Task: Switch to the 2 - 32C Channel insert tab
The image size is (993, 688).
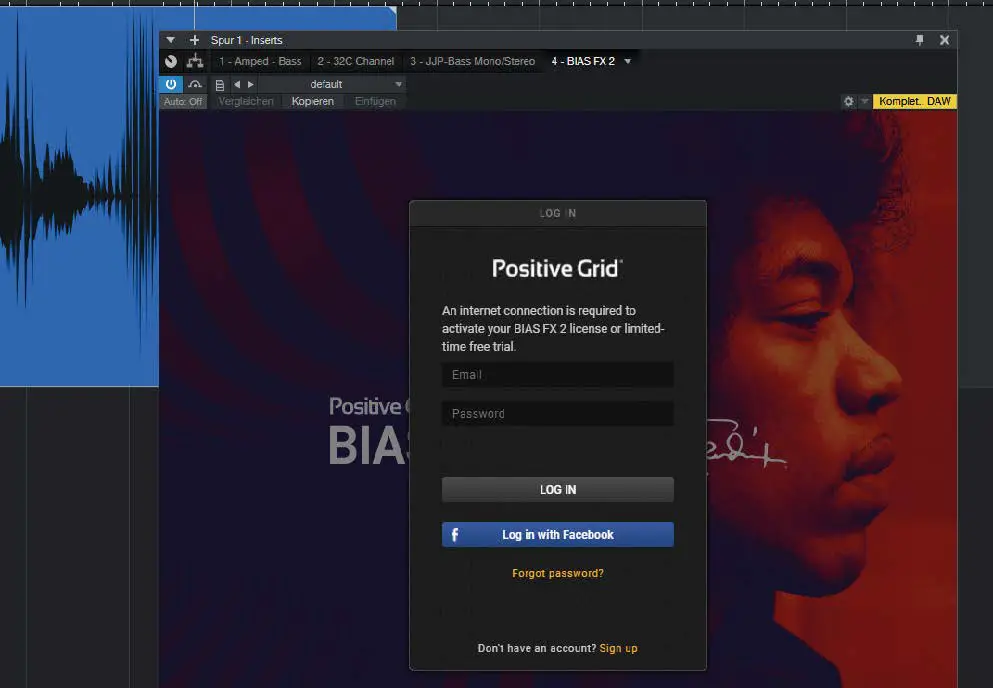Action: 354,61
